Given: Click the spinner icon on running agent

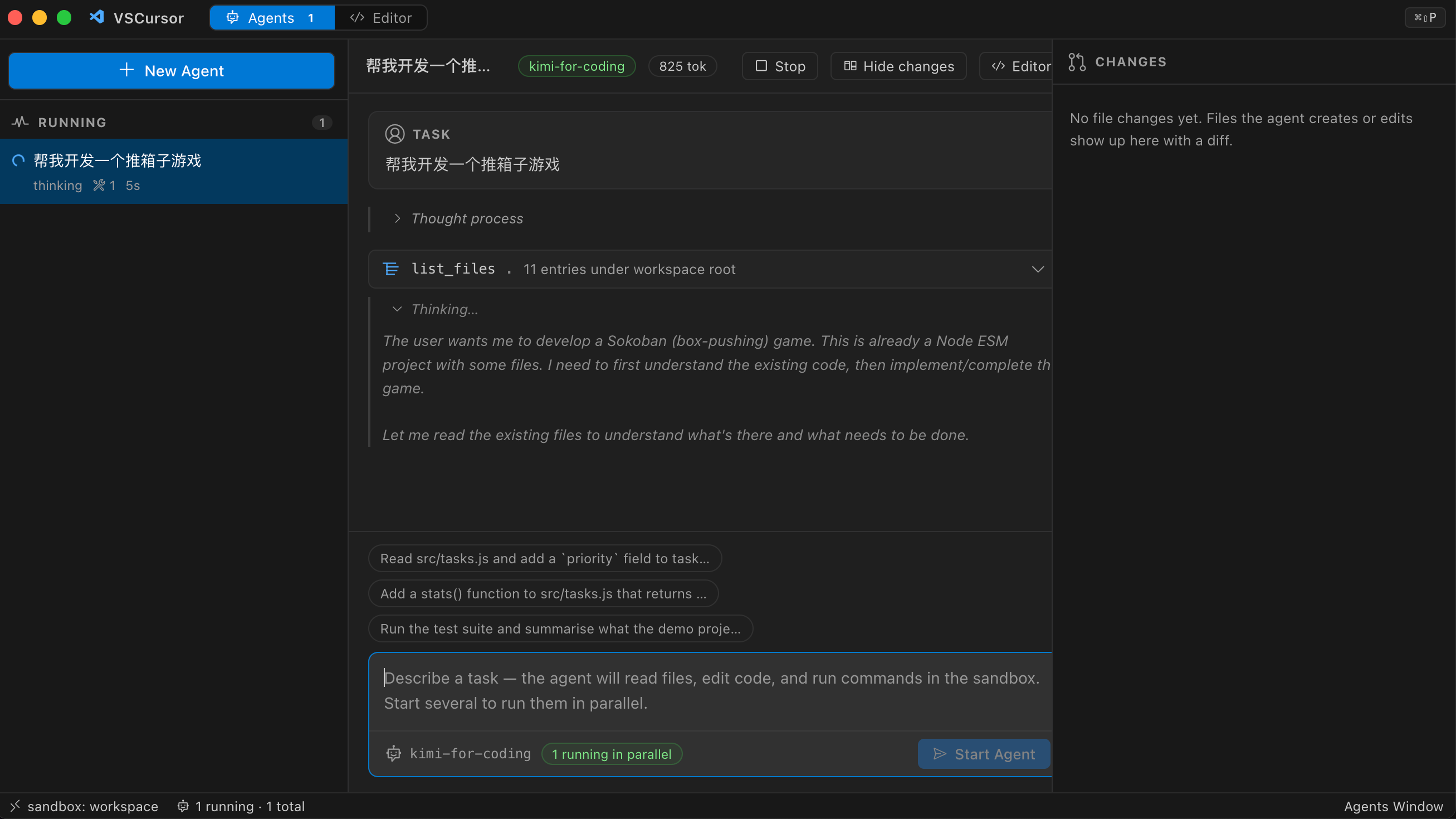Looking at the screenshot, I should click(18, 161).
